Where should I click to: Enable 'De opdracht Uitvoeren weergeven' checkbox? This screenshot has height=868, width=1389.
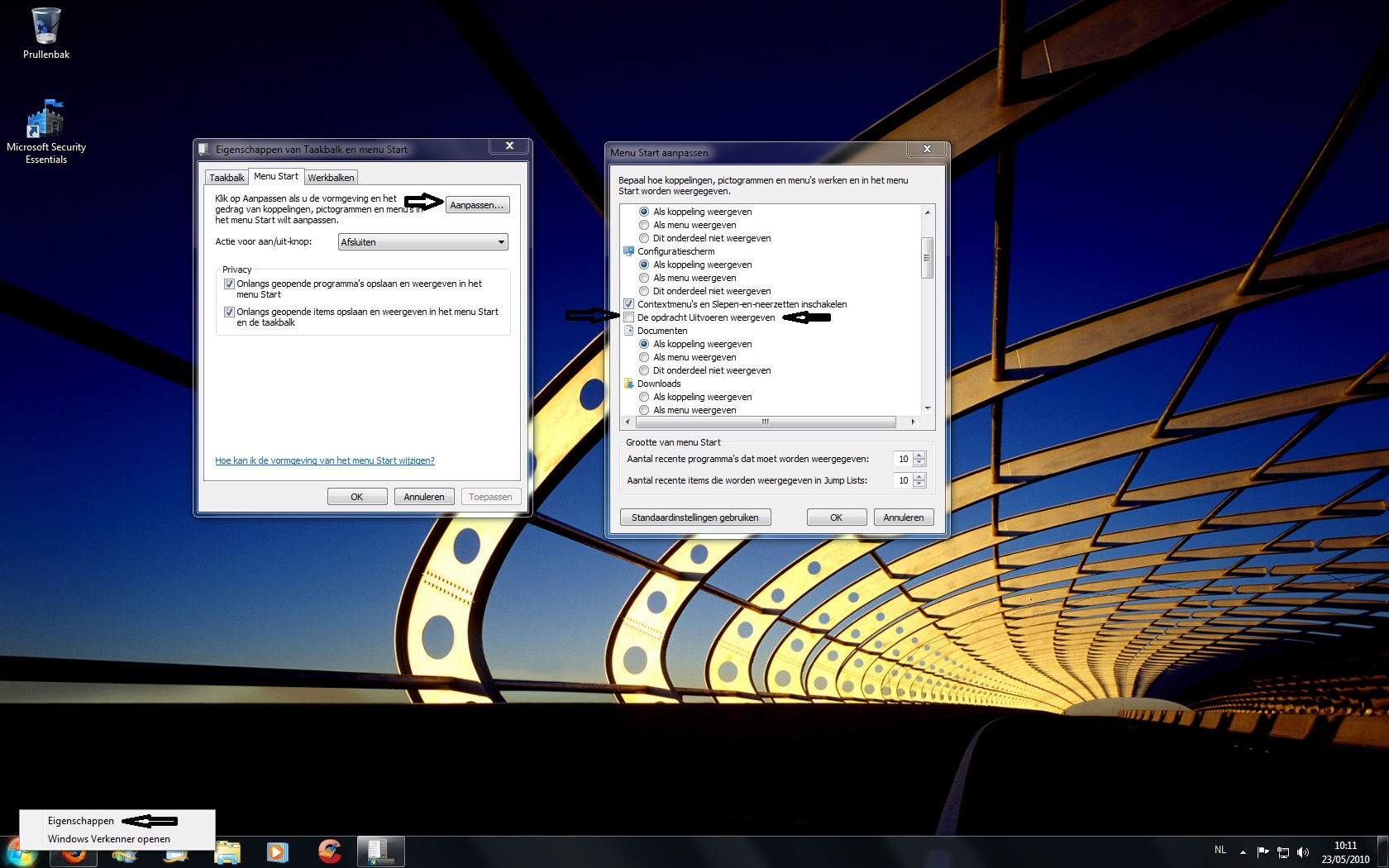click(628, 317)
